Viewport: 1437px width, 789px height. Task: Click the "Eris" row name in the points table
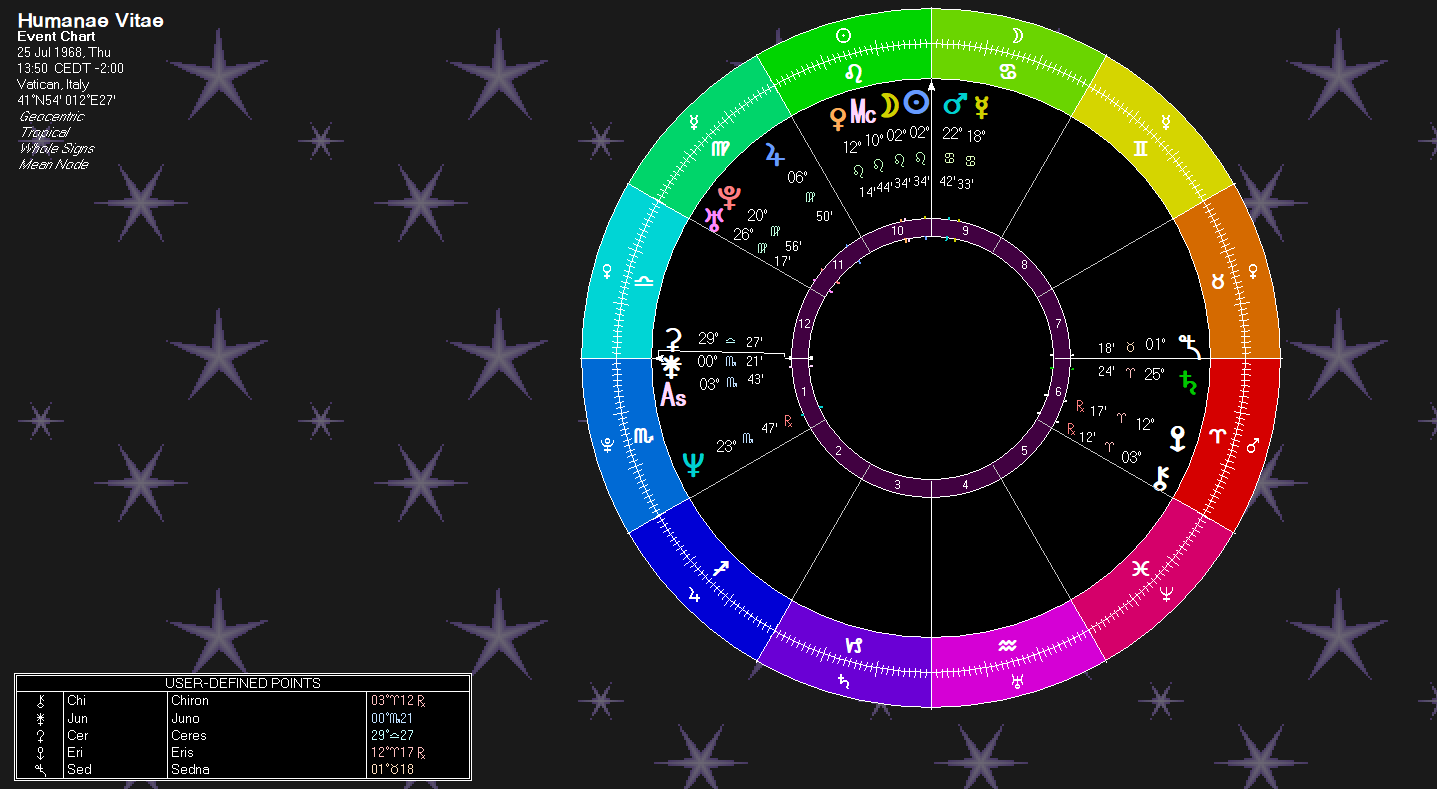[183, 752]
